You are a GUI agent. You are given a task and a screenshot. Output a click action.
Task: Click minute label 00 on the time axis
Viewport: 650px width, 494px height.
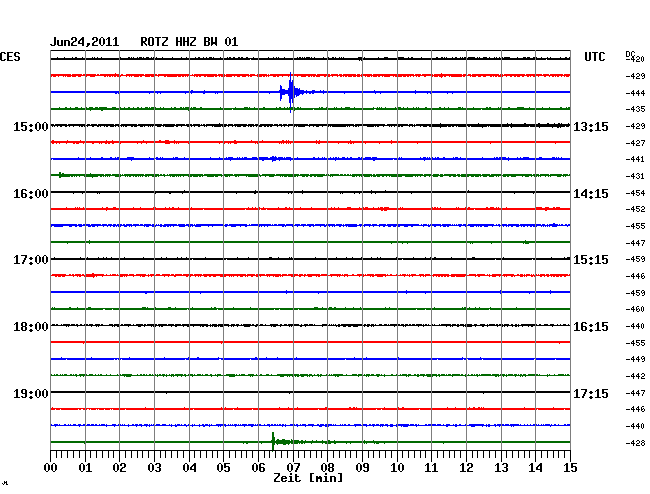tap(51, 468)
